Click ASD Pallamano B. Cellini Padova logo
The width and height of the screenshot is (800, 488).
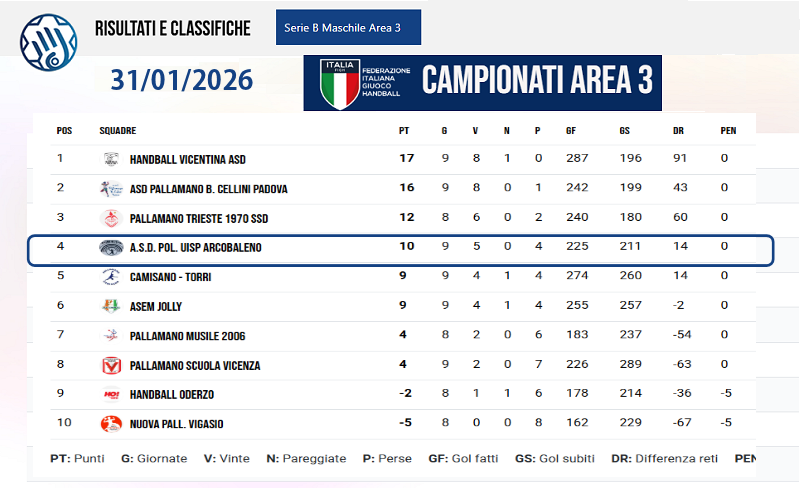[x=110, y=188]
